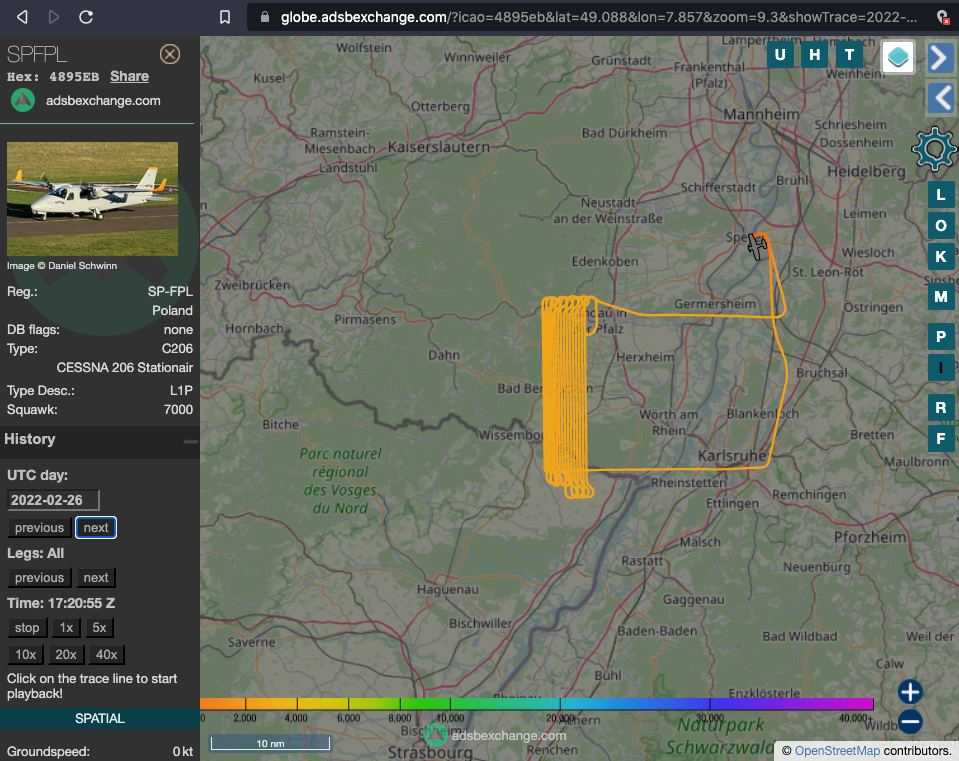
Task: Click the squawk value 7000
Action: (x=178, y=409)
